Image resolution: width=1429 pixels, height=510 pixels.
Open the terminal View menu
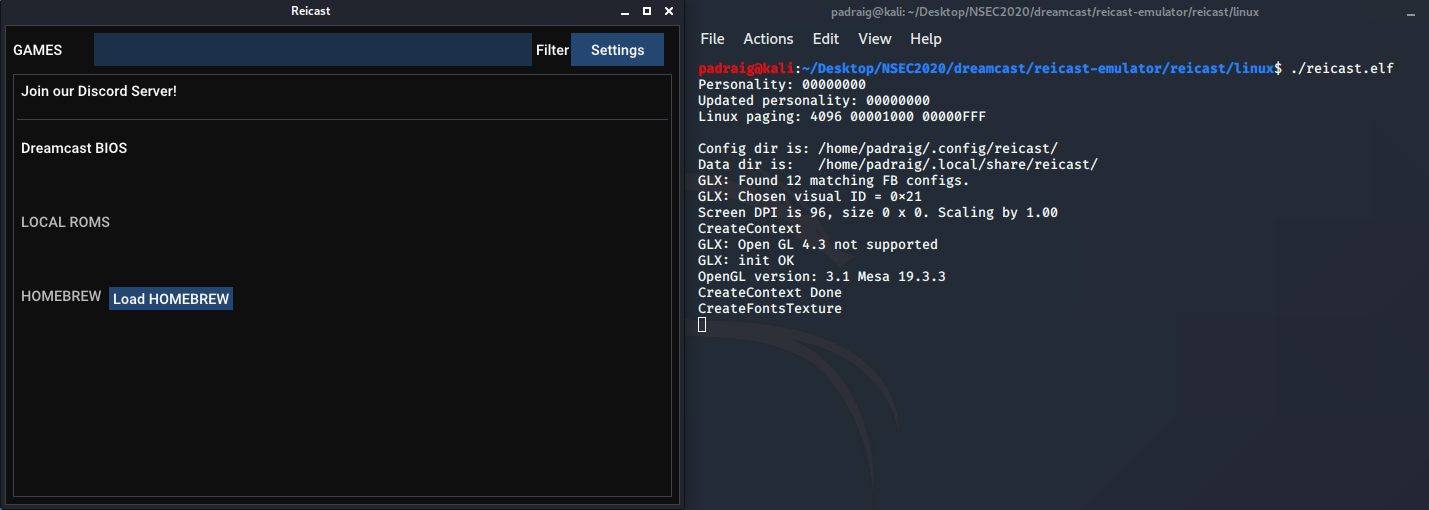pos(875,39)
